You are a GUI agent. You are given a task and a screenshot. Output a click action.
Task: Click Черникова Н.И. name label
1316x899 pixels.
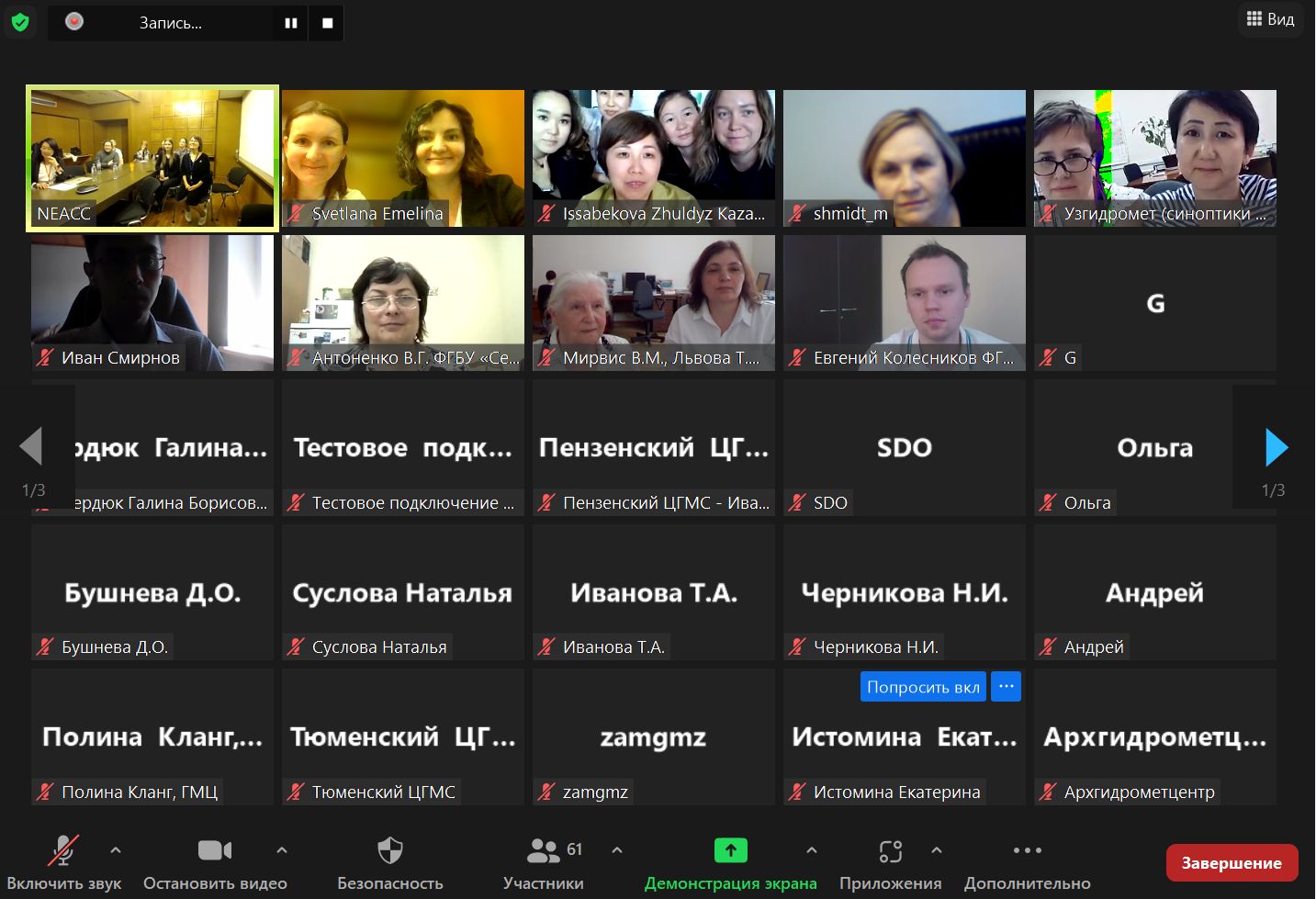click(x=876, y=647)
